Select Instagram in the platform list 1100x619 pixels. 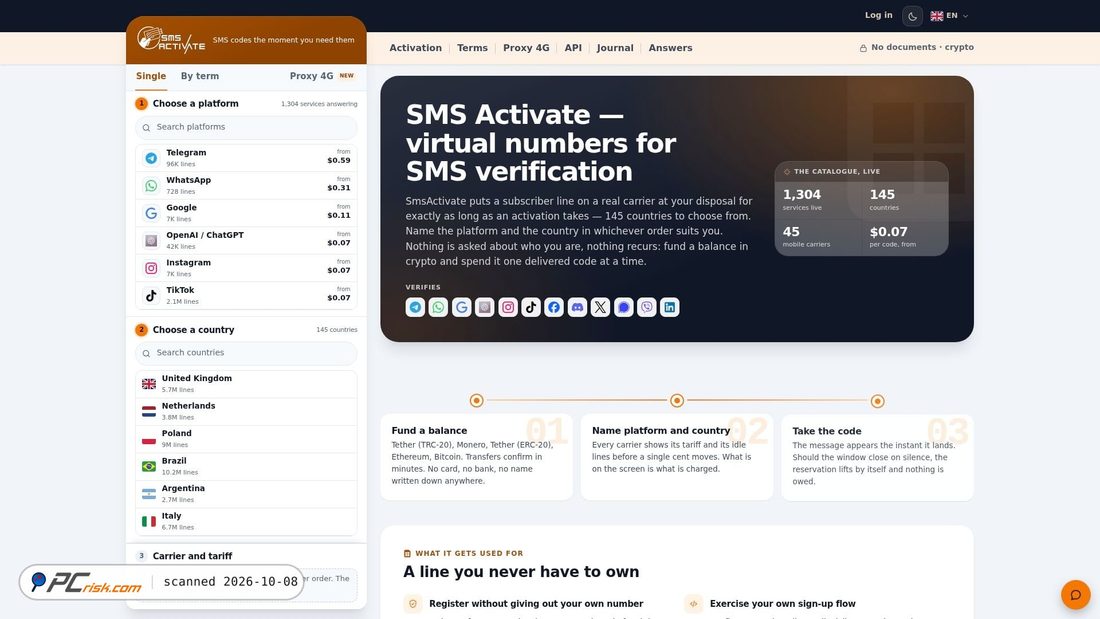[x=246, y=267]
